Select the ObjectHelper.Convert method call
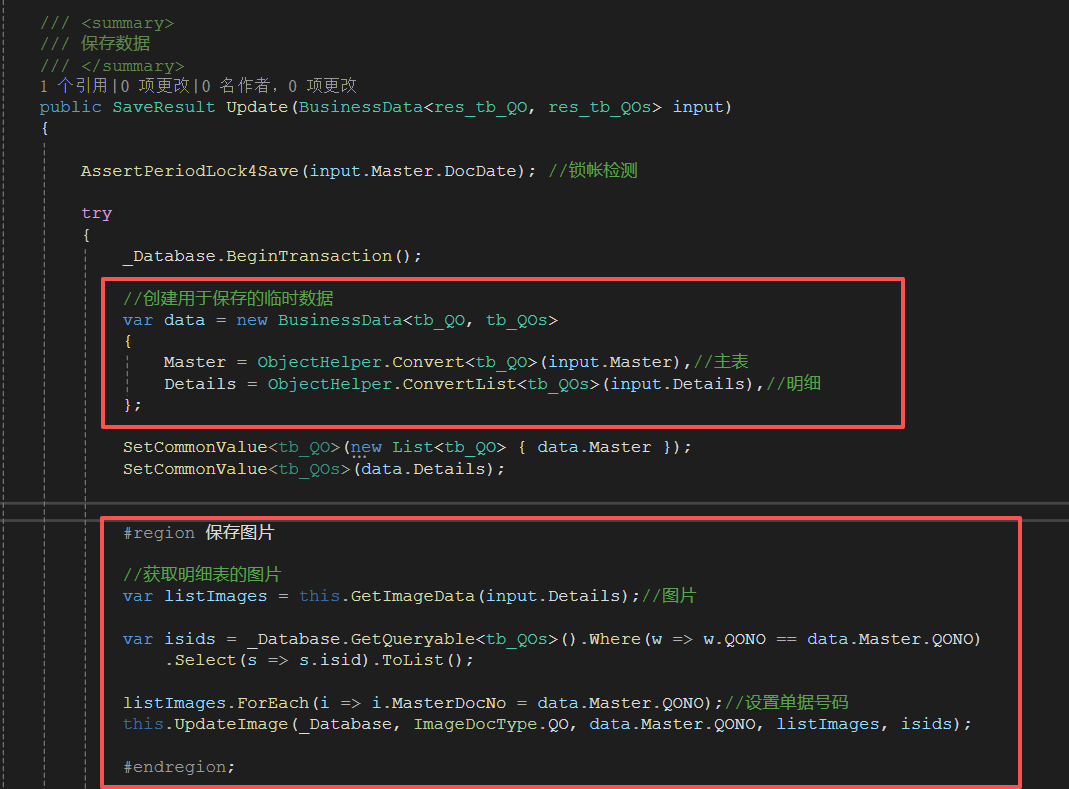 355,361
